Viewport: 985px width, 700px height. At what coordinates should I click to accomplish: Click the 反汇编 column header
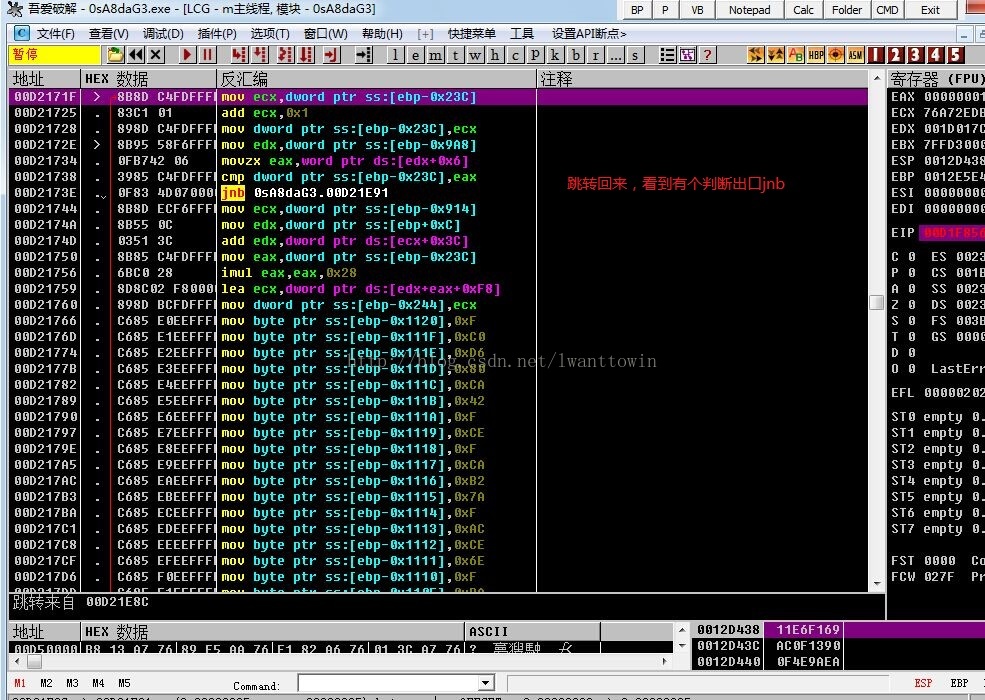376,79
